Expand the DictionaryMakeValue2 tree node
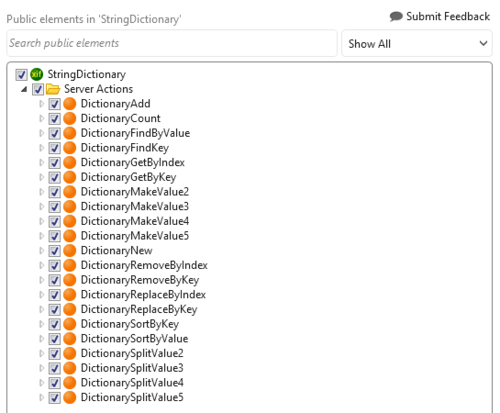Viewport: 500px width, 413px height. [41, 192]
